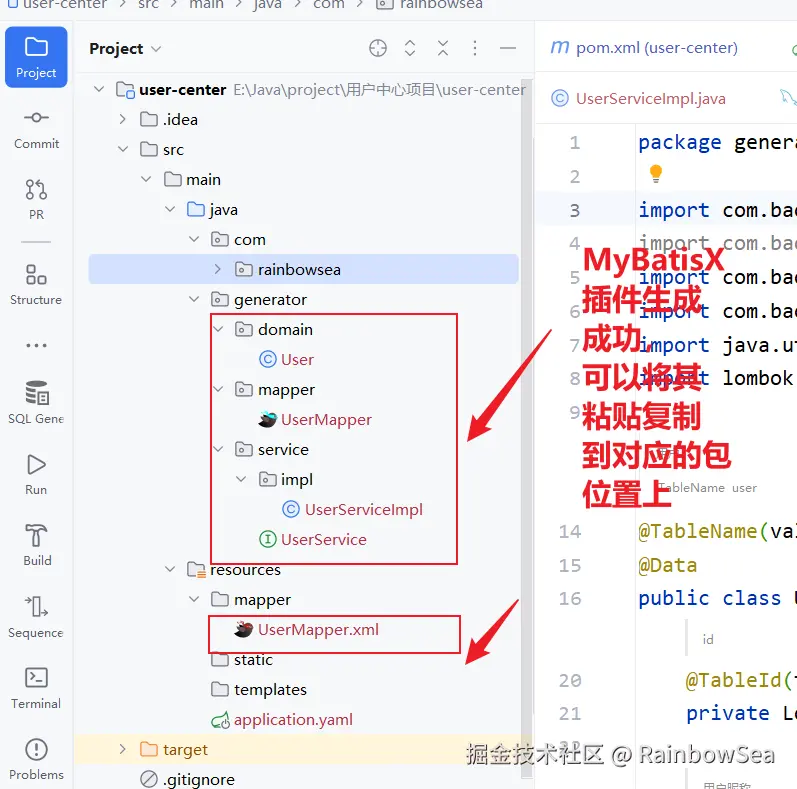The image size is (797, 789).
Task: Click the user-center breadcrumb
Action: coord(57,5)
